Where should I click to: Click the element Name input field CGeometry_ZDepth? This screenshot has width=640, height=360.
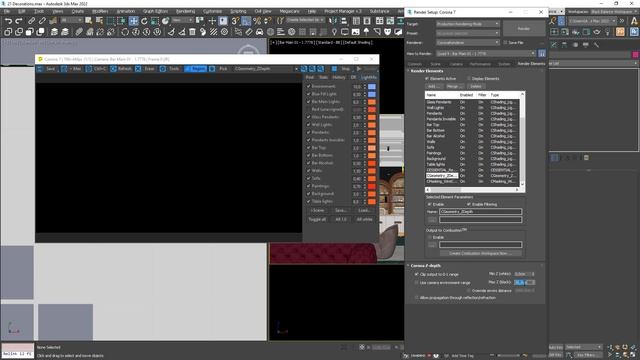coord(480,211)
